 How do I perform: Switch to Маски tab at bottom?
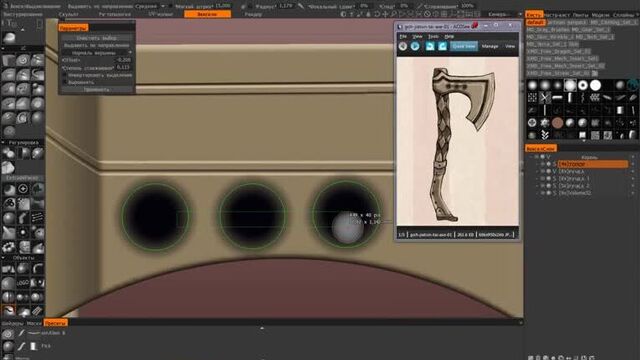tap(34, 323)
